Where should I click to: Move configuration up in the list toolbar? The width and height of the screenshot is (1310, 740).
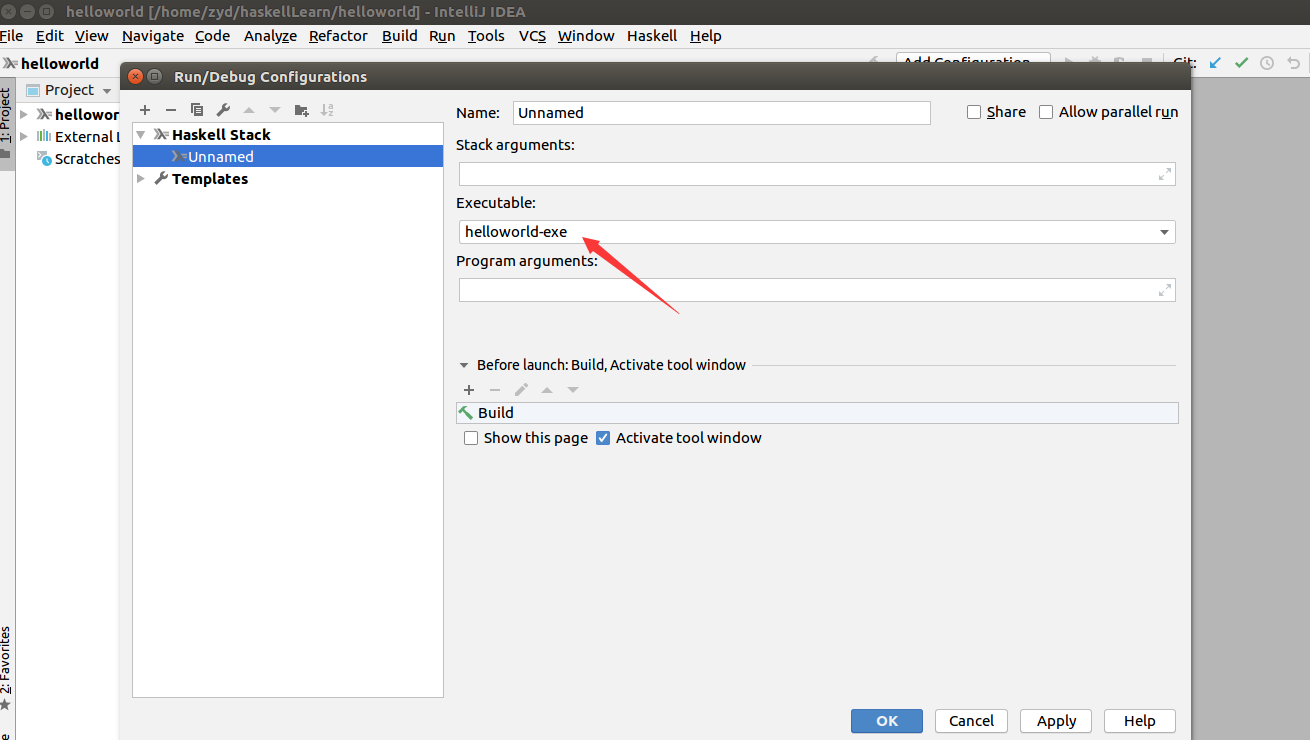click(x=249, y=110)
